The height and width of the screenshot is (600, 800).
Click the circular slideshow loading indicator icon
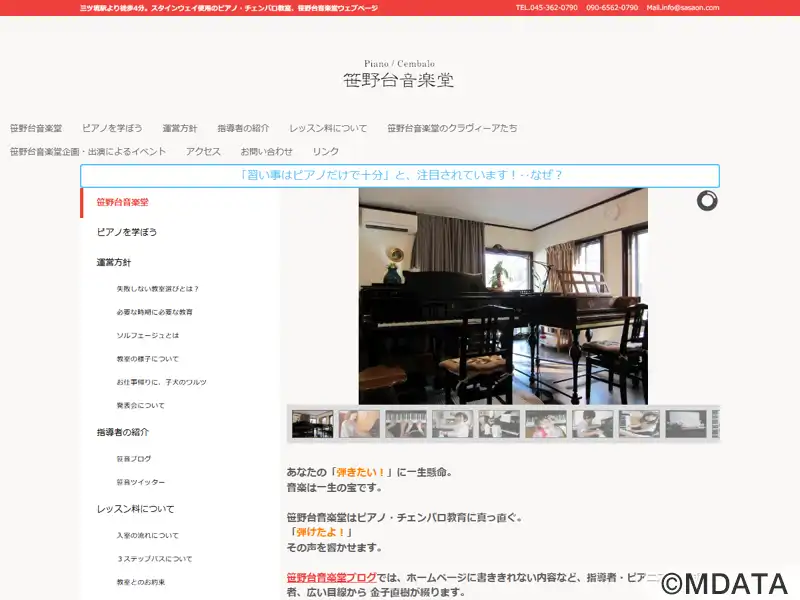(707, 201)
